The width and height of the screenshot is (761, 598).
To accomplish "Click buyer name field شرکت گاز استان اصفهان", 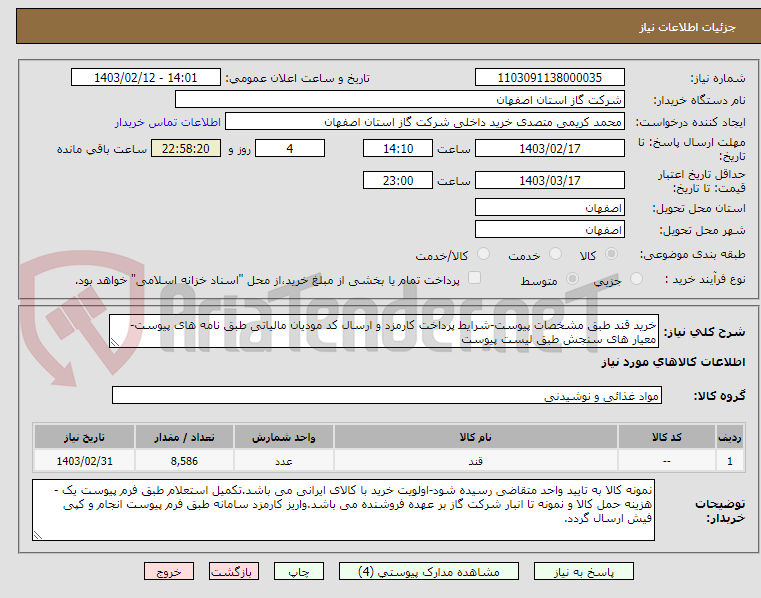I will [399, 100].
